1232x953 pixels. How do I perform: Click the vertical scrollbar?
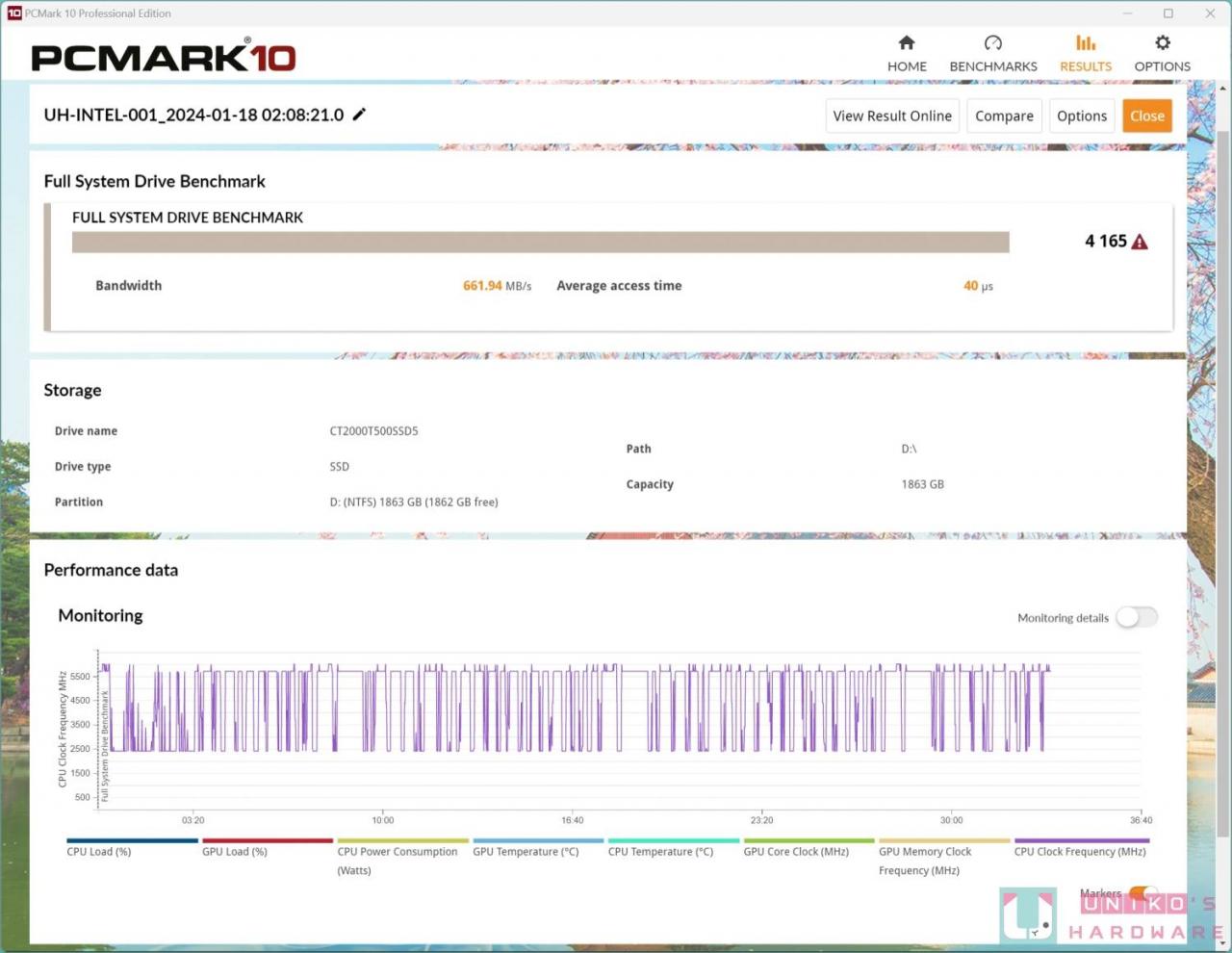point(1223,481)
